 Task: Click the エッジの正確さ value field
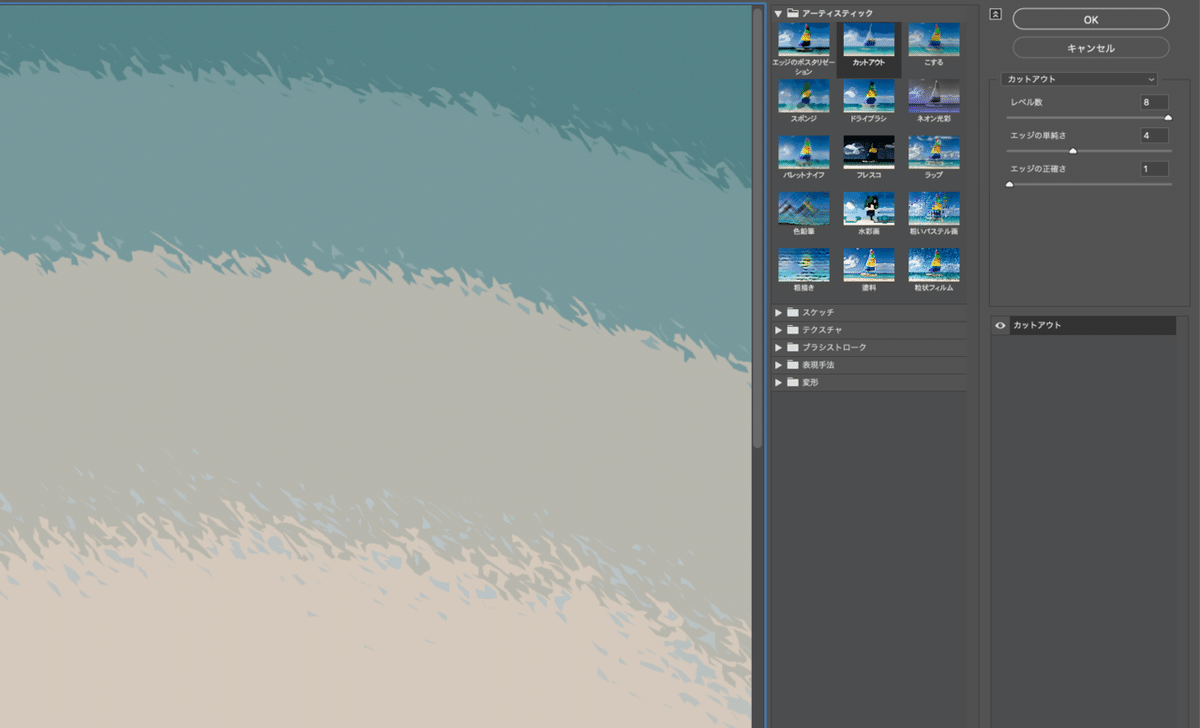[x=1154, y=169]
